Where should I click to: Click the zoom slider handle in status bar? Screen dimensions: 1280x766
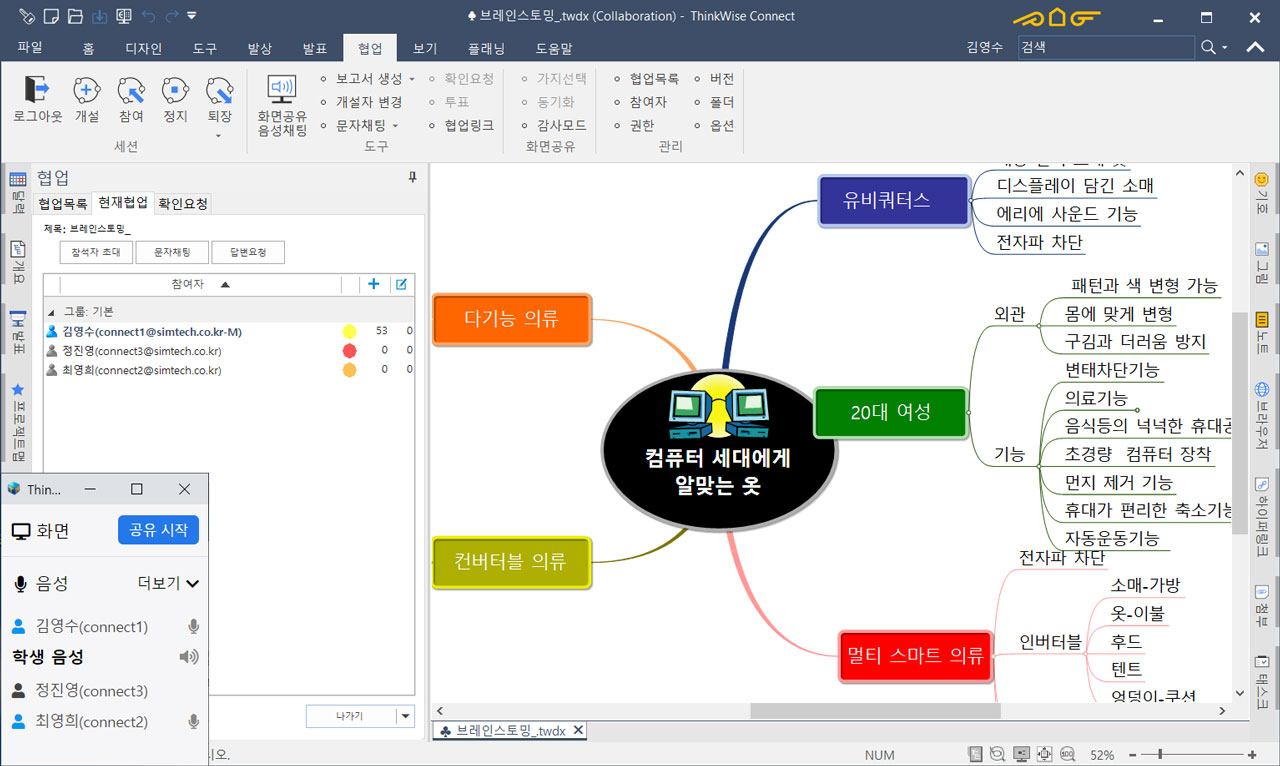(1158, 754)
